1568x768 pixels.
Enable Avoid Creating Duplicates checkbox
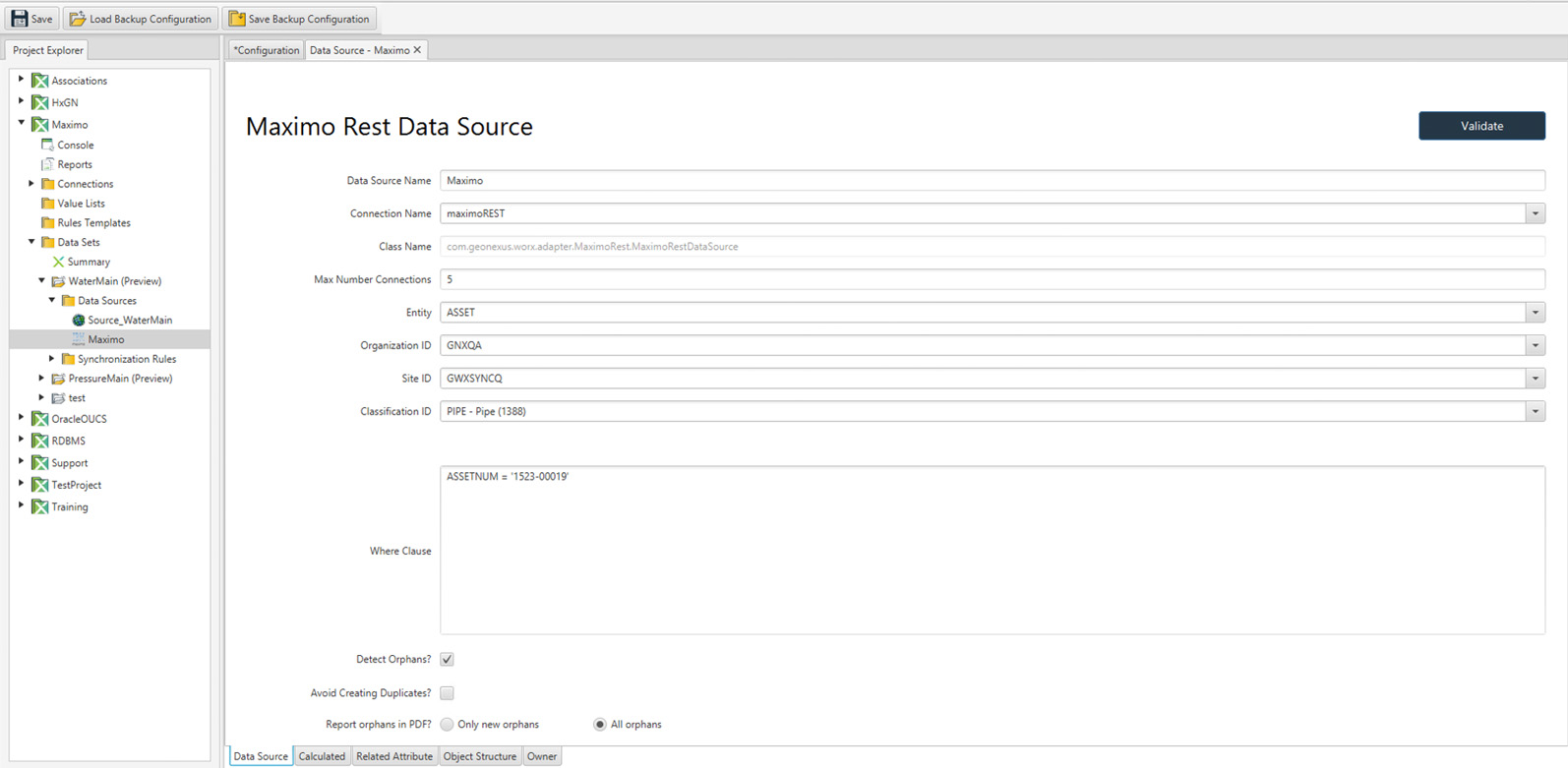click(x=447, y=693)
